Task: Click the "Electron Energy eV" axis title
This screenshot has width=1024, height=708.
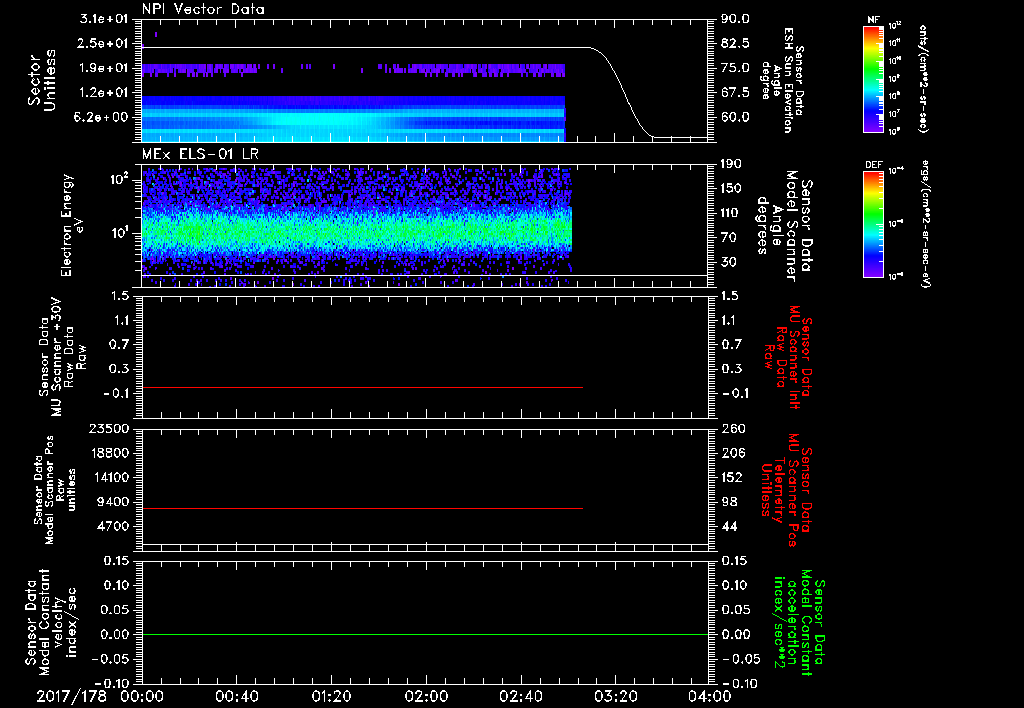Action: 74,225
